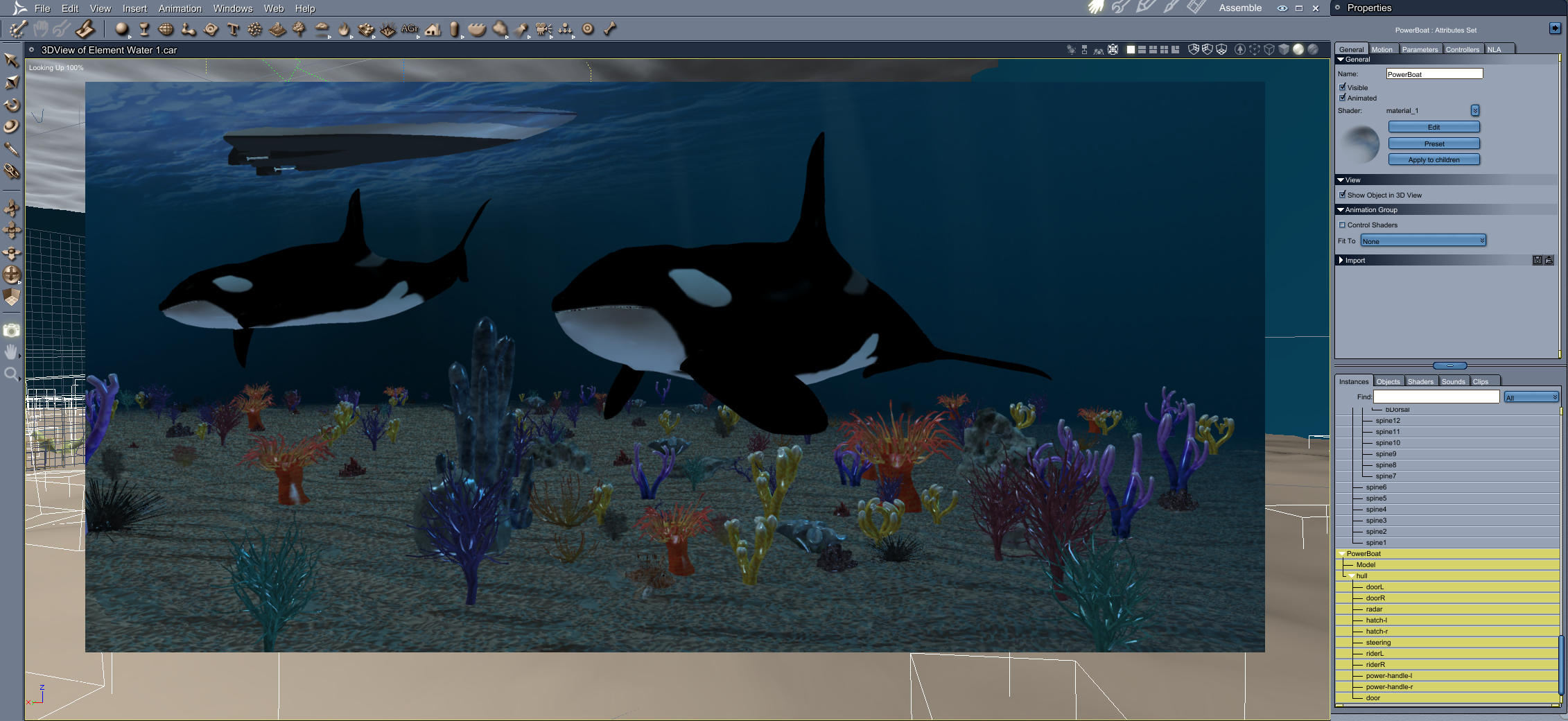Insert a sphere primitive from toolbar
The width and height of the screenshot is (1568, 721).
tap(122, 29)
